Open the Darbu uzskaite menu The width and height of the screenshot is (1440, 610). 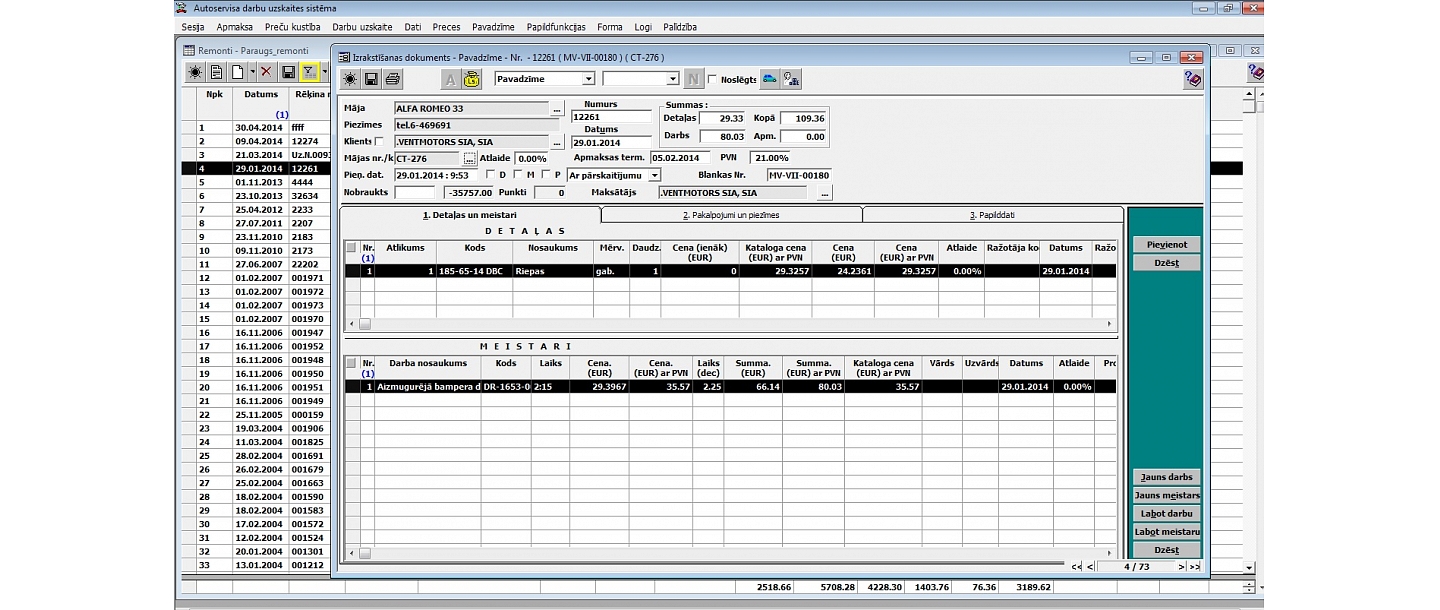click(362, 27)
